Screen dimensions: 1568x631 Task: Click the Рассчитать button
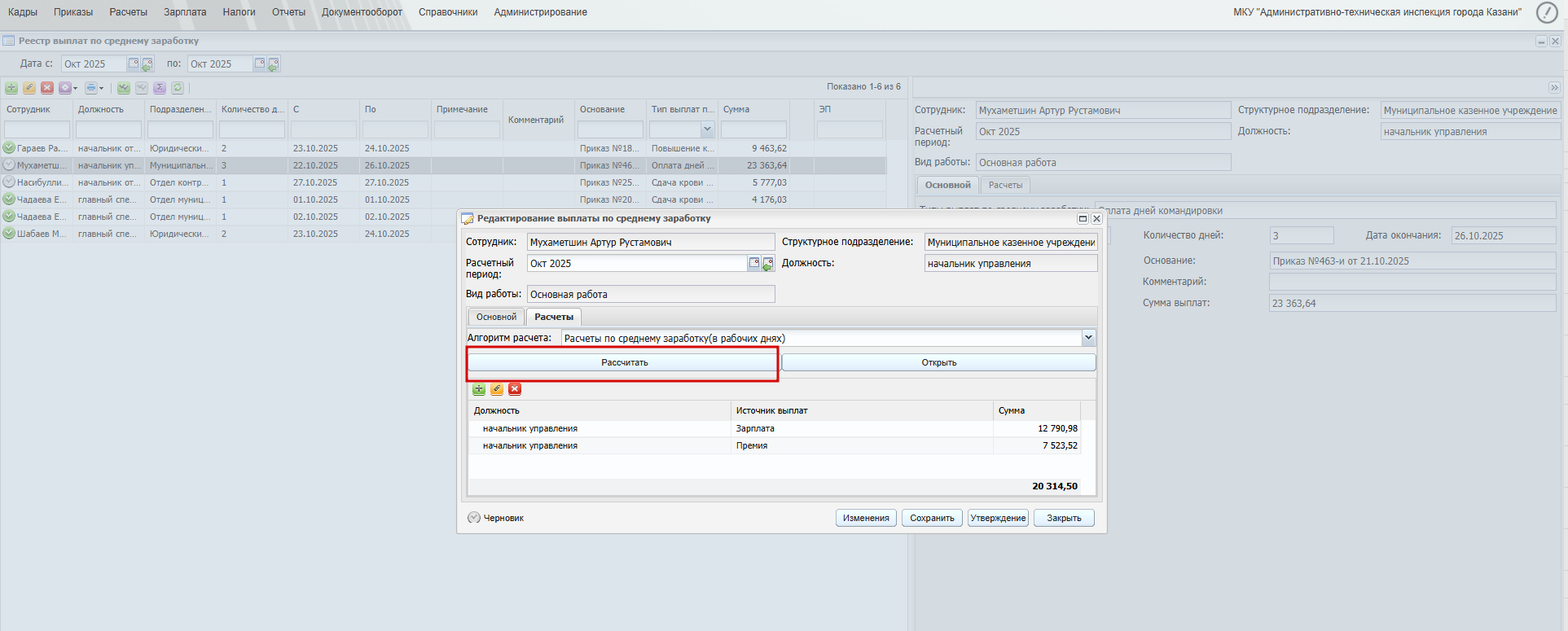pos(625,362)
